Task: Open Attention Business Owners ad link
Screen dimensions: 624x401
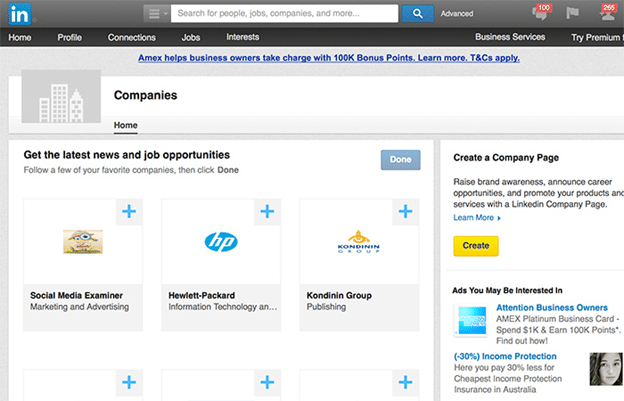Action: tap(552, 308)
